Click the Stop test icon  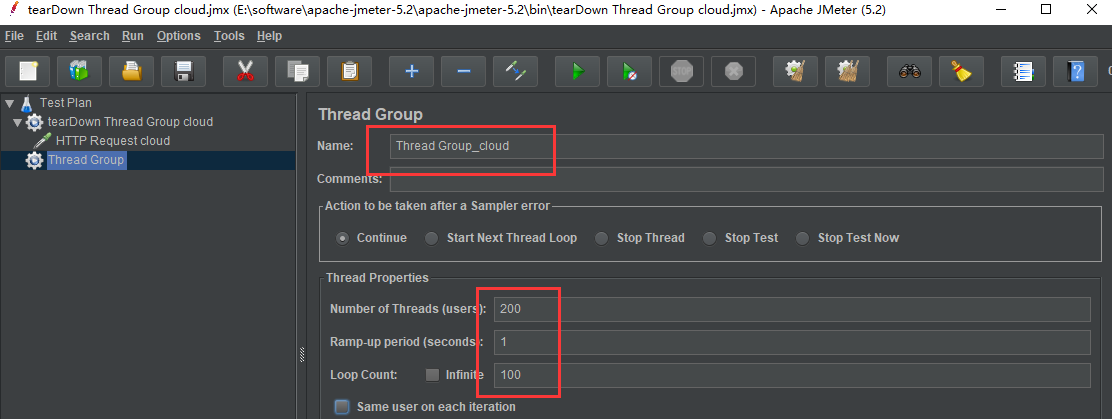682,71
